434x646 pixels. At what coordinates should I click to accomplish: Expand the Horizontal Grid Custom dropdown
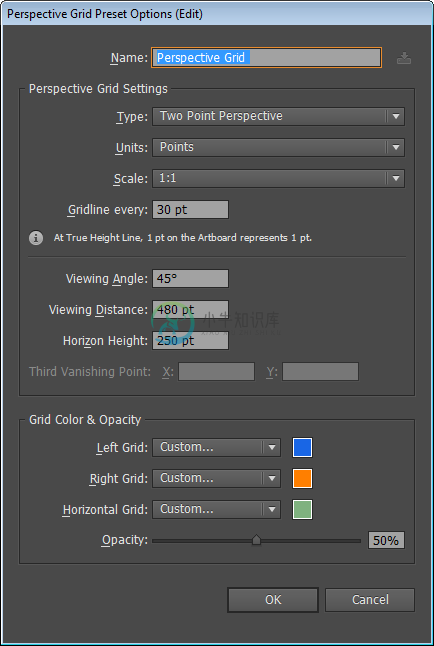(216, 510)
